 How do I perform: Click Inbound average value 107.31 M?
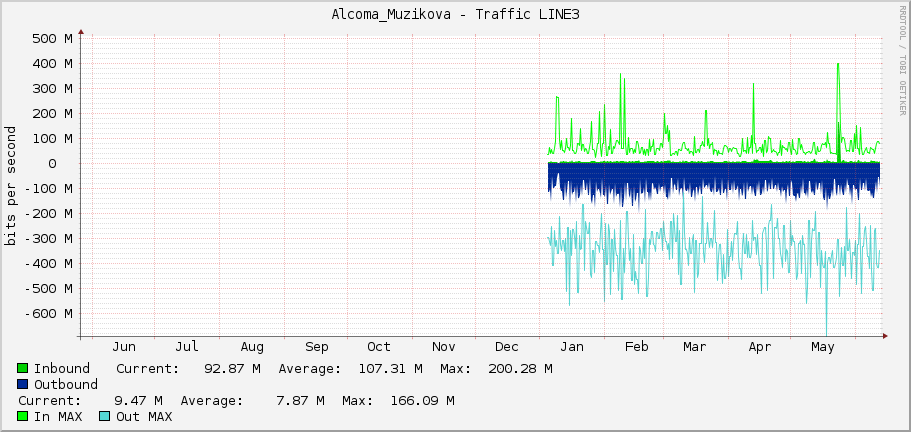click(390, 369)
